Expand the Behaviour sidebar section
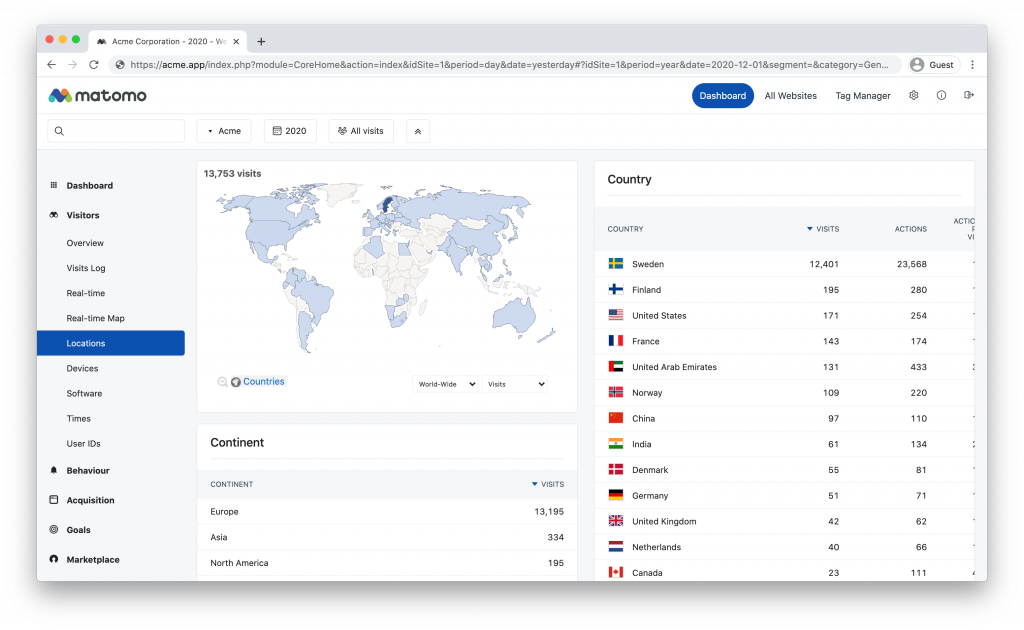This screenshot has height=630, width=1024. point(88,470)
